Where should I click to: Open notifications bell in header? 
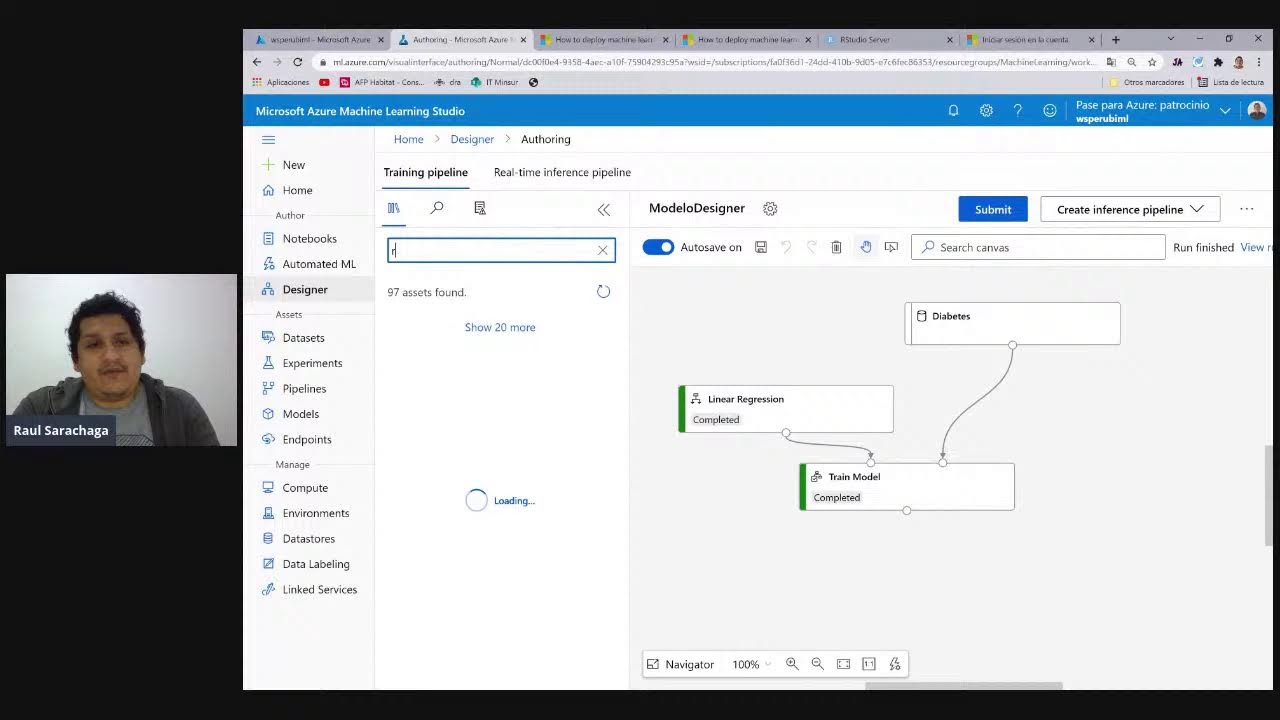954,111
